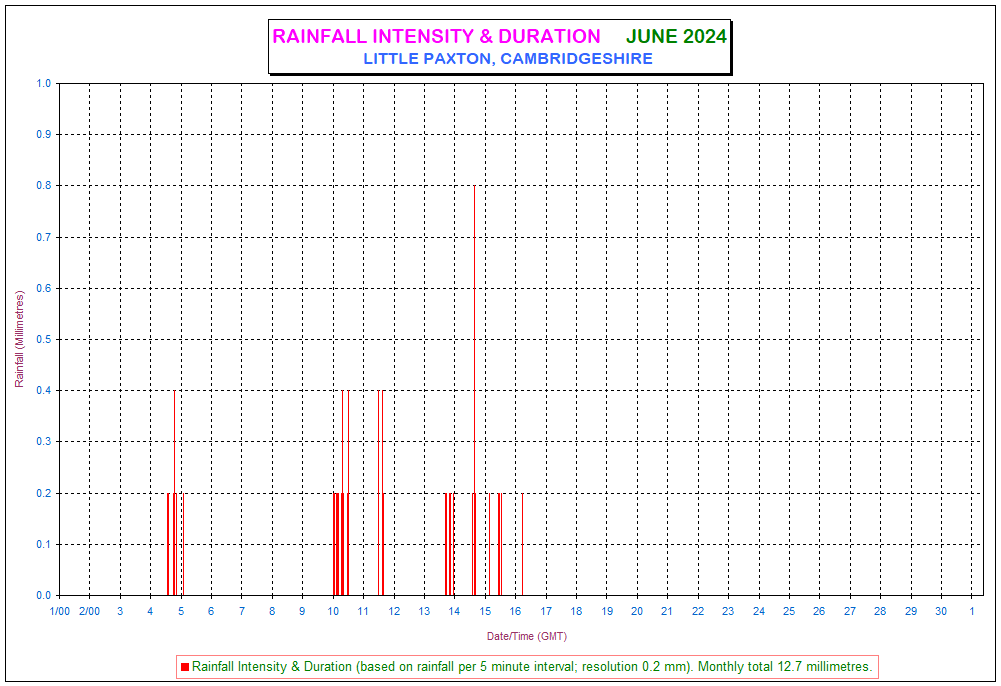Viewport: 1001px width, 686px height.
Task: Click the 0.7 y-axis tick label
Action: tap(44, 237)
